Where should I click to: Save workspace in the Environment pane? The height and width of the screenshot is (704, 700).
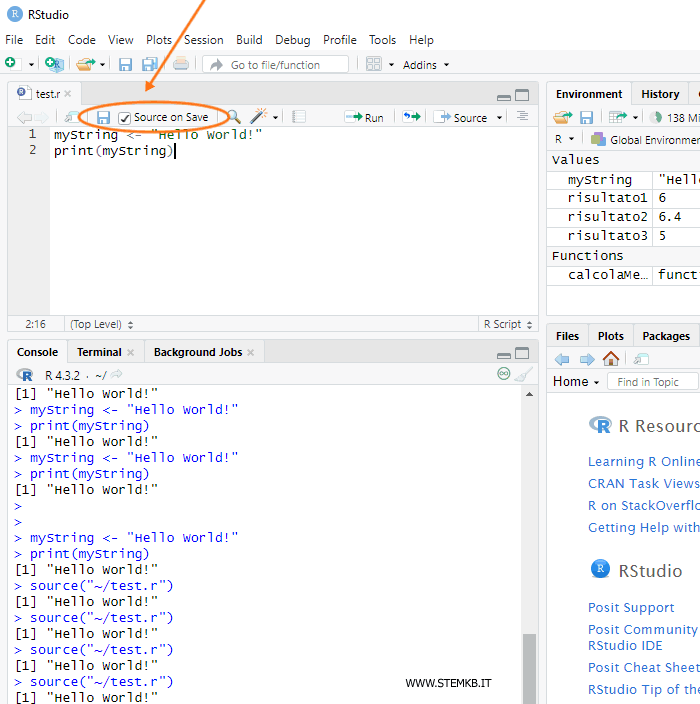pos(587,117)
